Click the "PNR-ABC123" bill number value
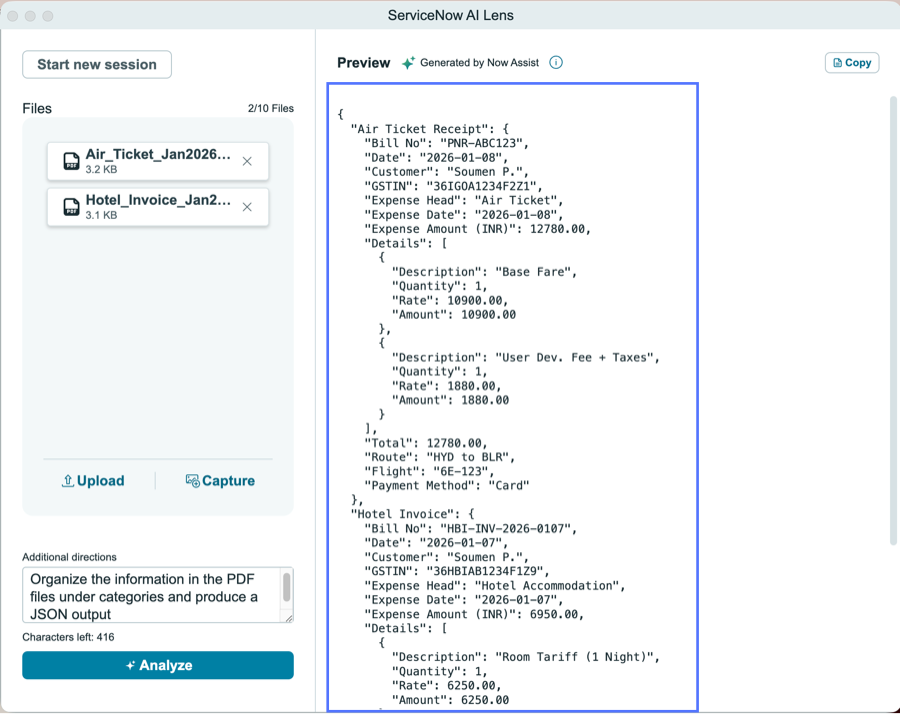900x714 pixels. point(482,143)
